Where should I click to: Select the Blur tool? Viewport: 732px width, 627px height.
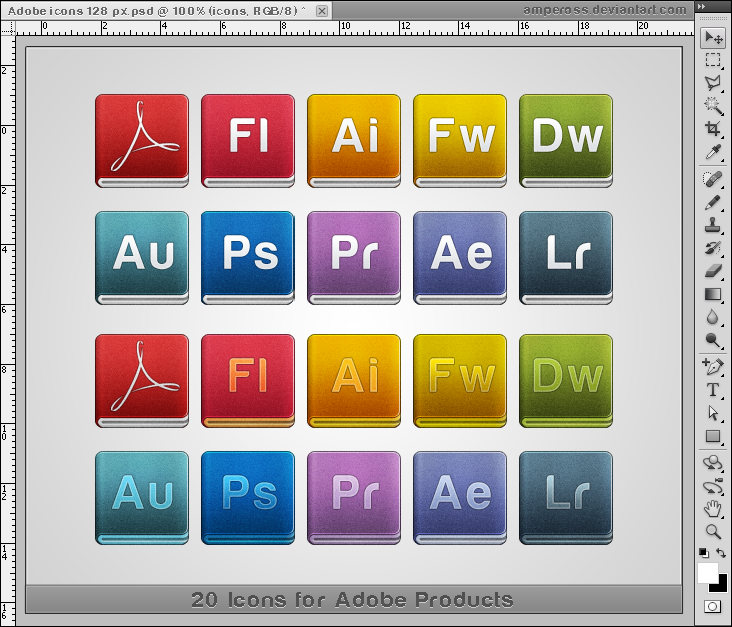713,317
